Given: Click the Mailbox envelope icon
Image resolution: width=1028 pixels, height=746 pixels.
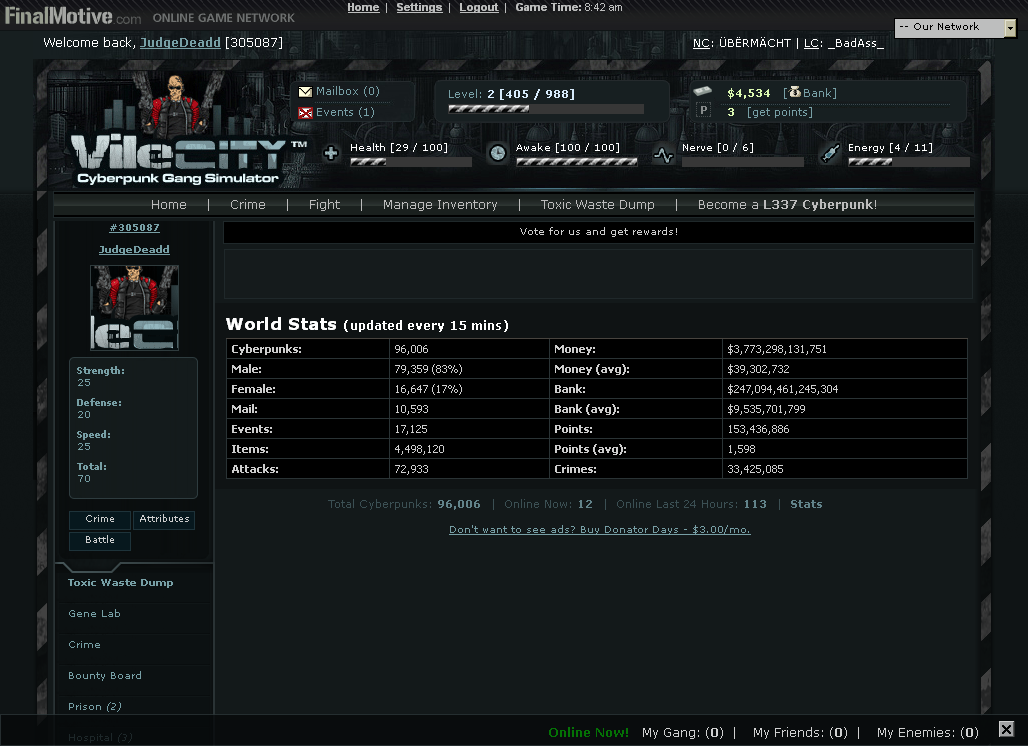Looking at the screenshot, I should (x=305, y=92).
